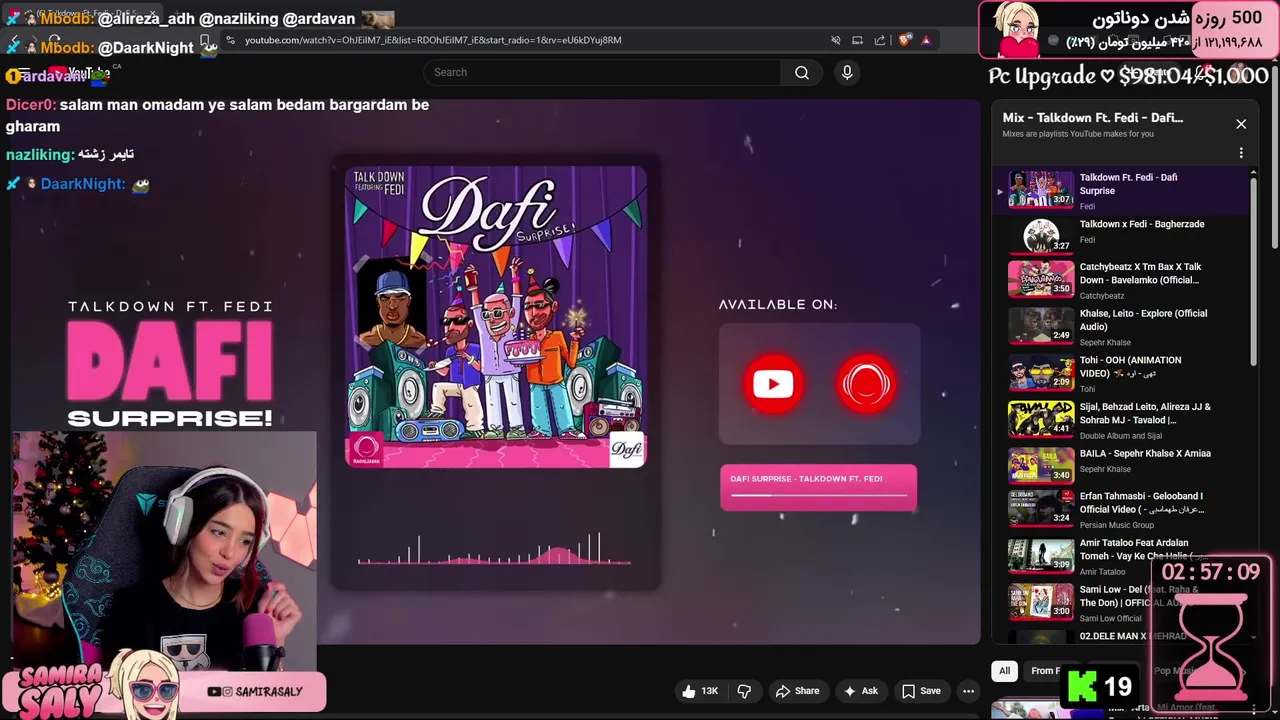Select 'Talkdown Ft. Fedi - Dafi Surprise' playlist item
Image resolution: width=1280 pixels, height=720 pixels.
pos(1122,190)
